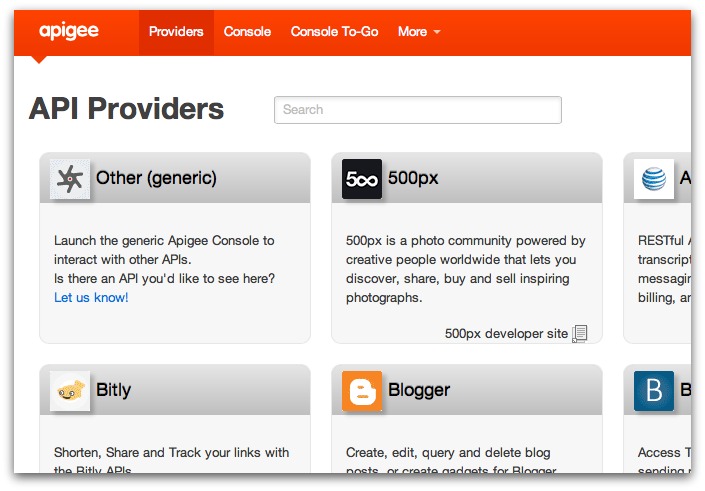705x491 pixels.
Task: Click the More menu caret arrow
Action: pos(437,32)
